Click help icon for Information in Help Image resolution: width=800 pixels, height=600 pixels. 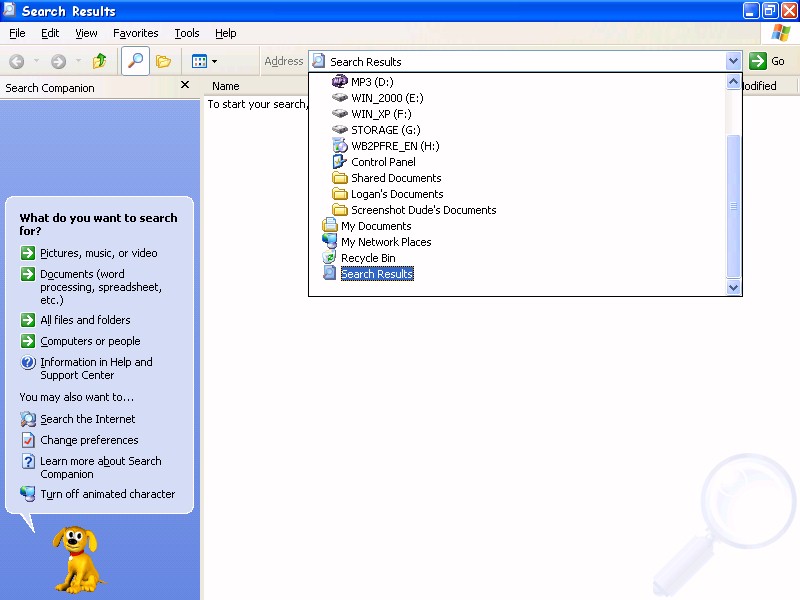(x=28, y=362)
